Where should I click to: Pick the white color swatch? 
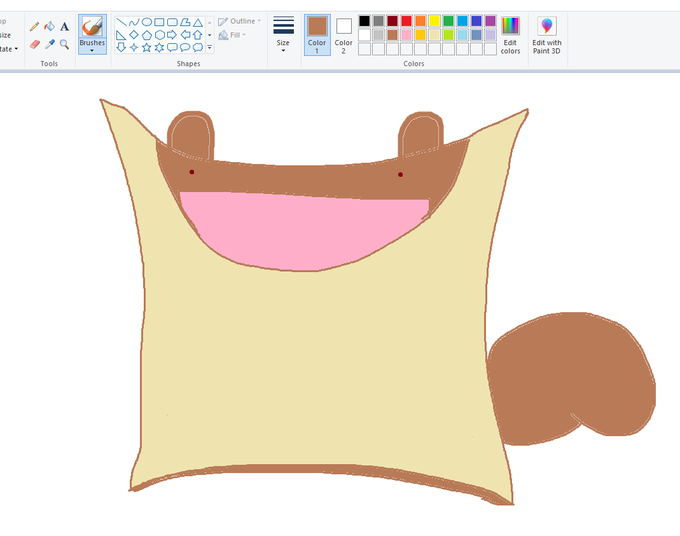[365, 35]
